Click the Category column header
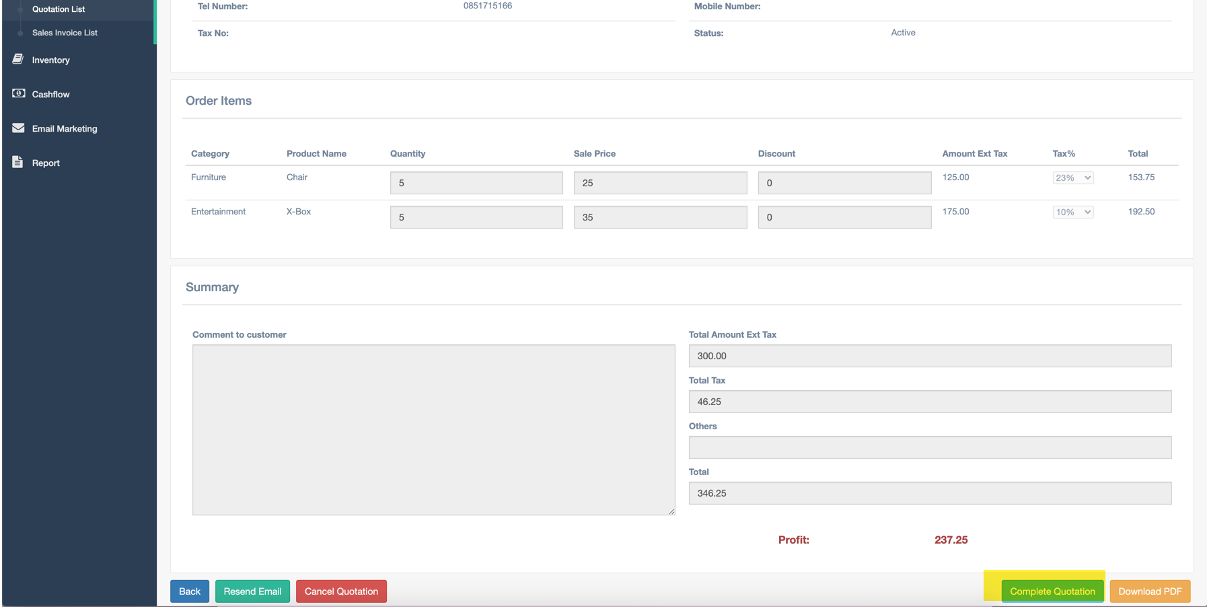The image size is (1208, 608). pos(210,154)
